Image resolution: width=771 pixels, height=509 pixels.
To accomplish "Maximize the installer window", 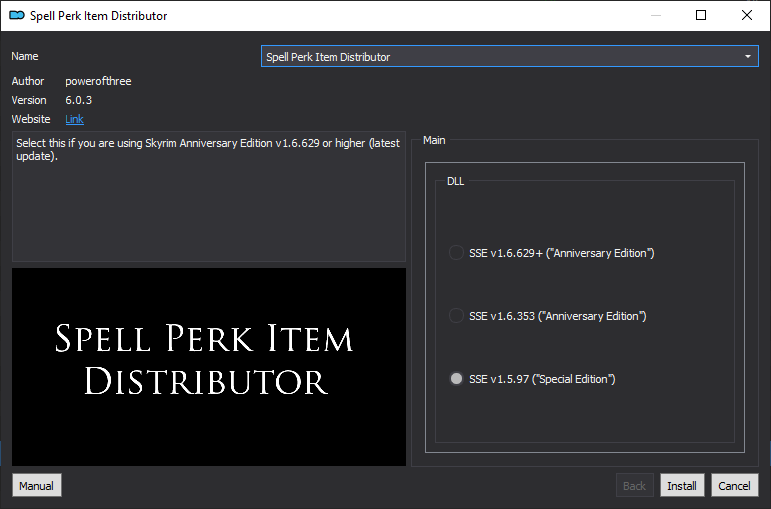I will coord(701,15).
